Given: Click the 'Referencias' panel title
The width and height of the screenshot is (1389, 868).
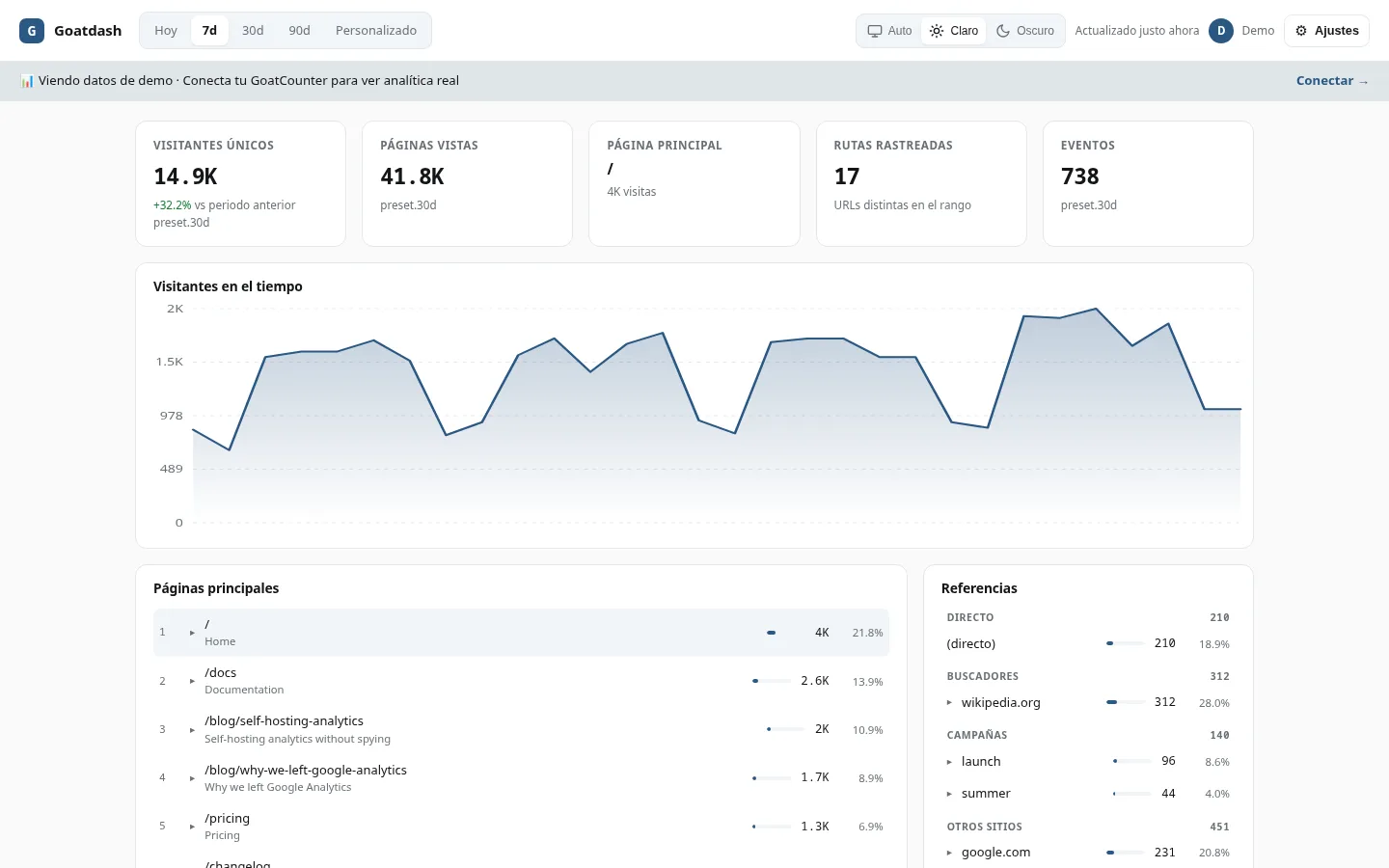Looking at the screenshot, I should point(979,588).
